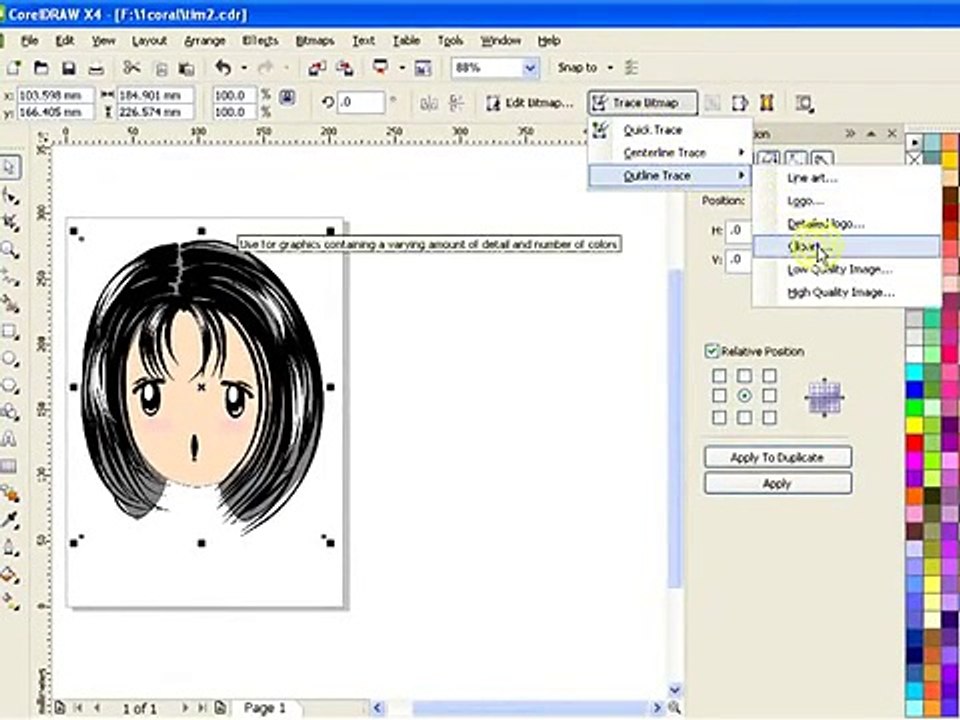The image size is (960, 720).
Task: Choose Line art from the Outline Trace submenu
Action: [x=847, y=178]
